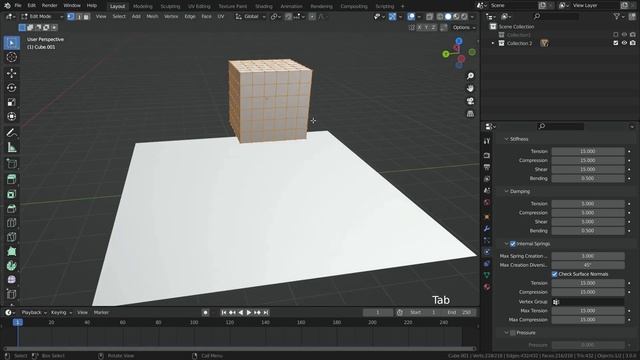This screenshot has height=360, width=640.
Task: Click the auto keying record button
Action: pyautogui.click(x=205, y=312)
